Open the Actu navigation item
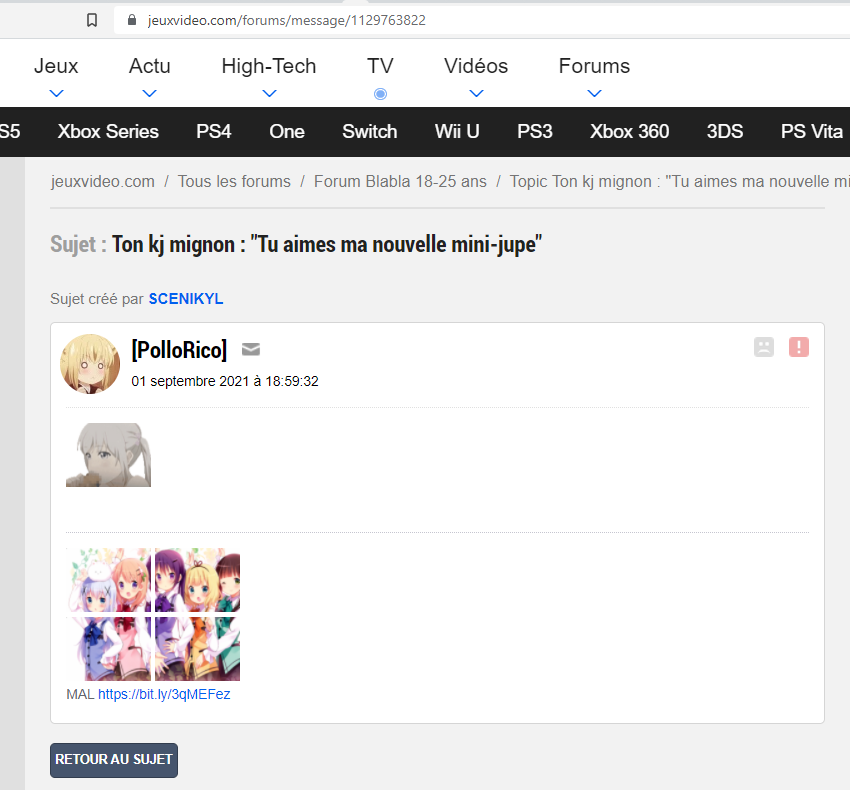Viewport: 850px width, 790px height. [x=150, y=66]
